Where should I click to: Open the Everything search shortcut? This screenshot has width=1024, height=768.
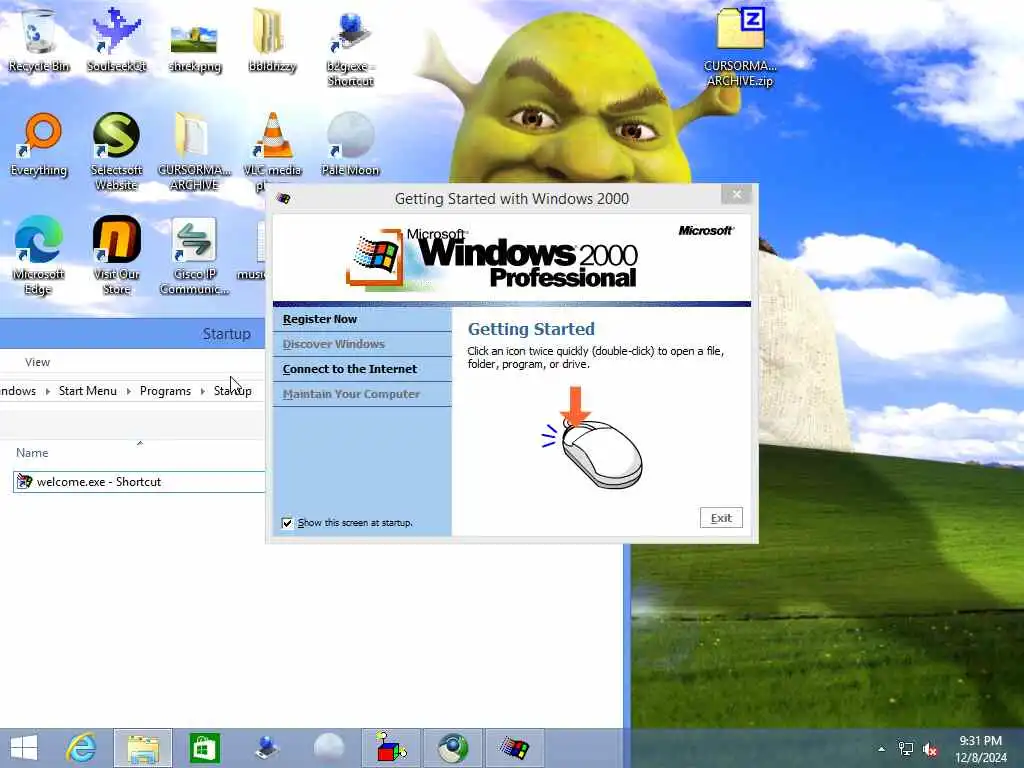(39, 145)
